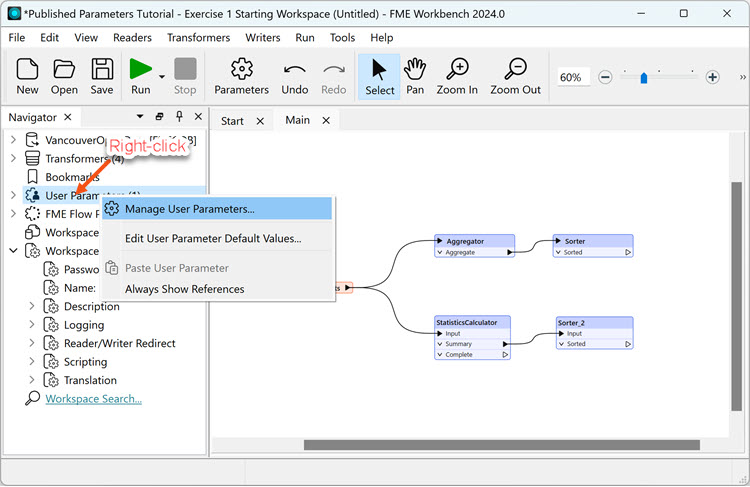Open Navigator panel dropdown arrow

click(x=140, y=116)
